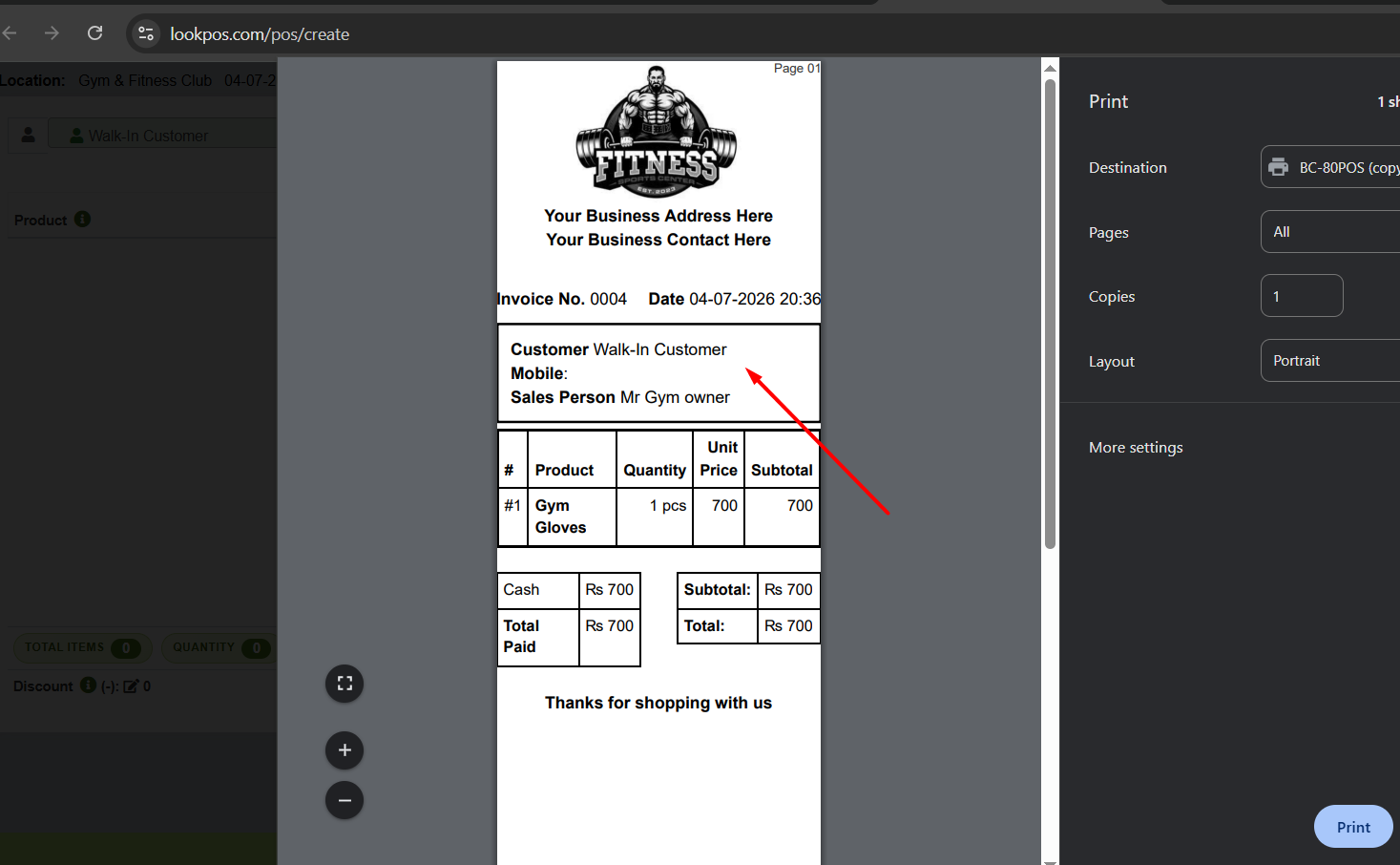
Task: Click the Copies number field
Action: [x=1302, y=296]
